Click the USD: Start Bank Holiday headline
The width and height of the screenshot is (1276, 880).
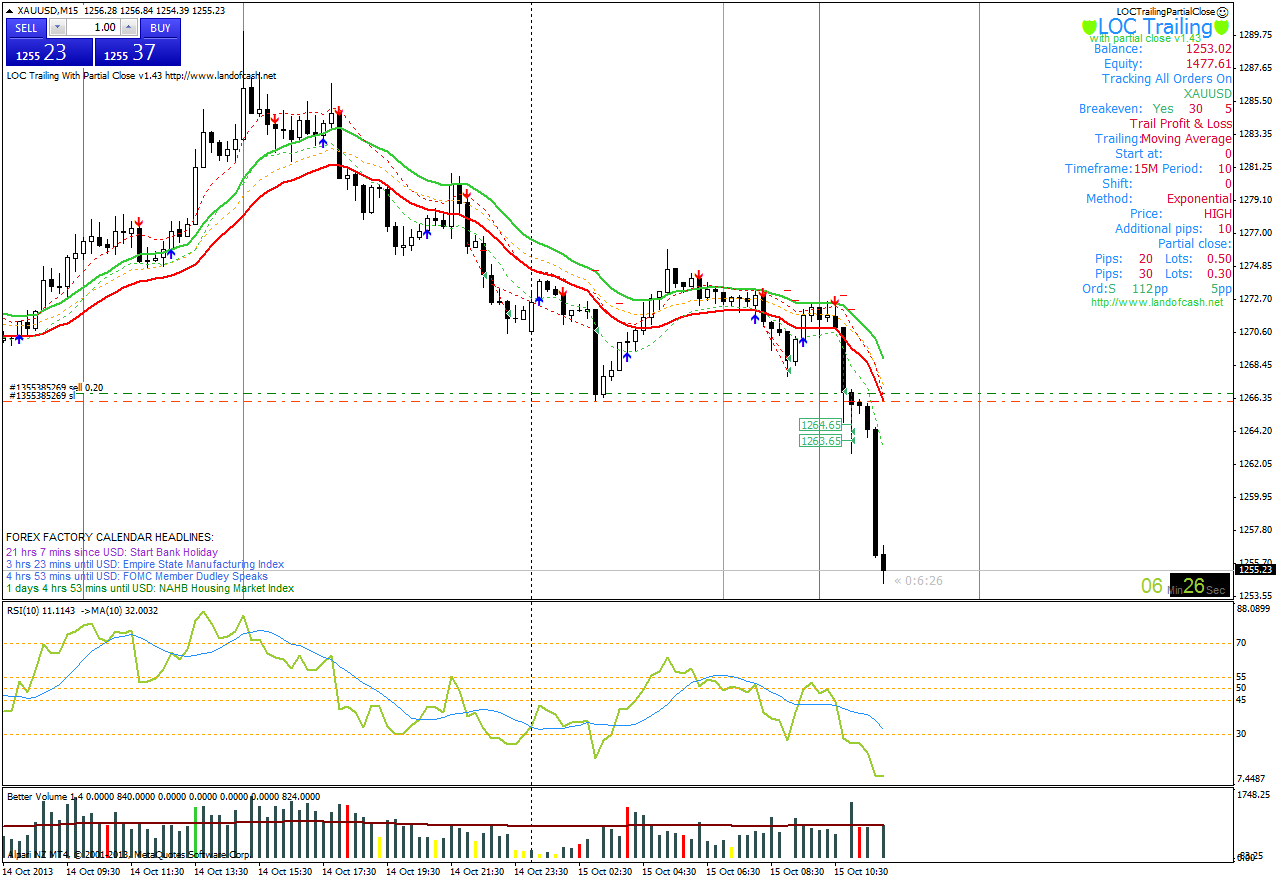point(111,552)
